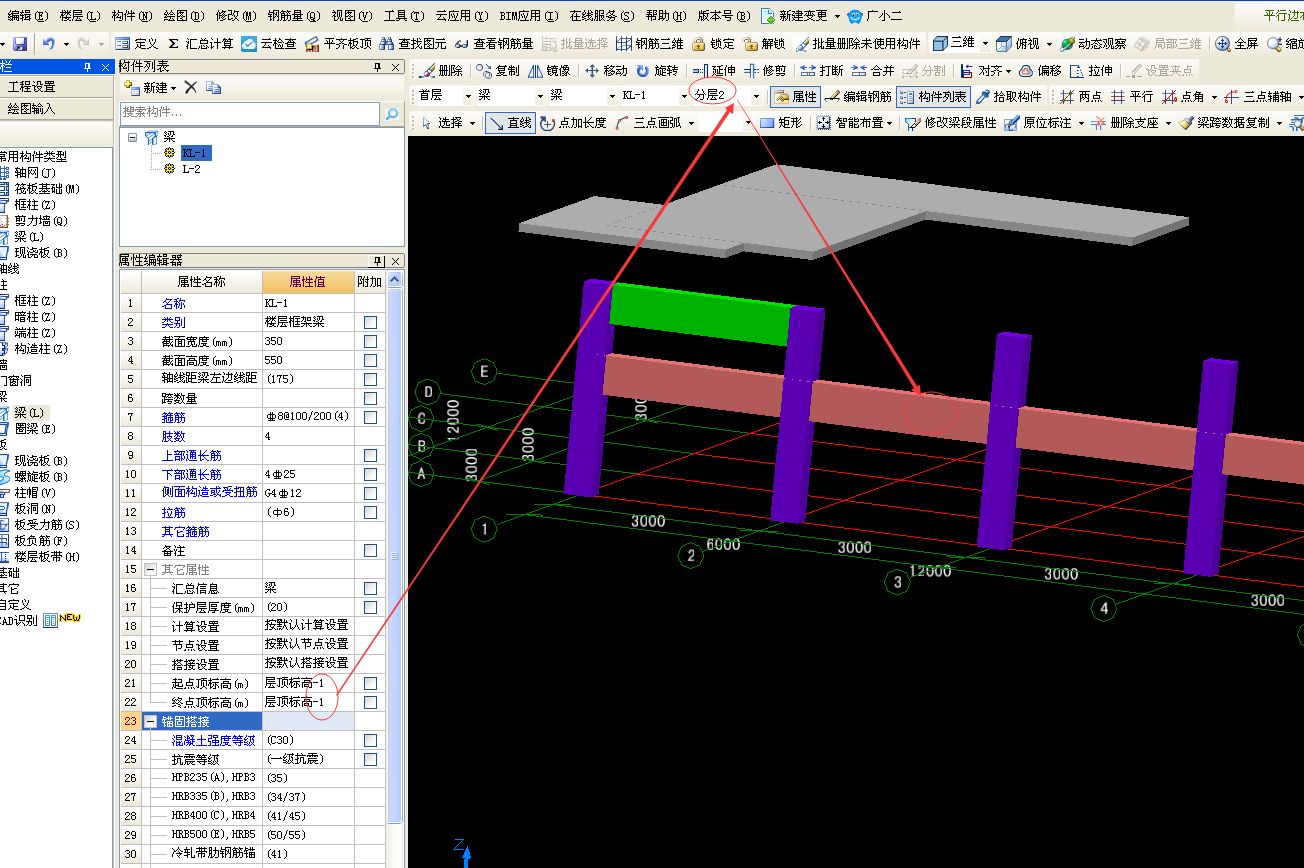Screen dimensions: 1304x868
Task: Collapse the 梁 tree node
Action: click(131, 137)
